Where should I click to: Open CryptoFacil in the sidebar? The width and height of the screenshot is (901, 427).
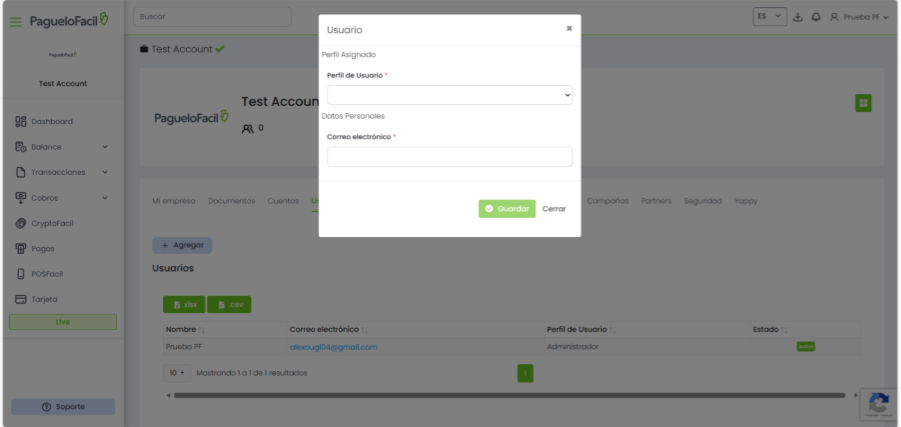[x=54, y=223]
